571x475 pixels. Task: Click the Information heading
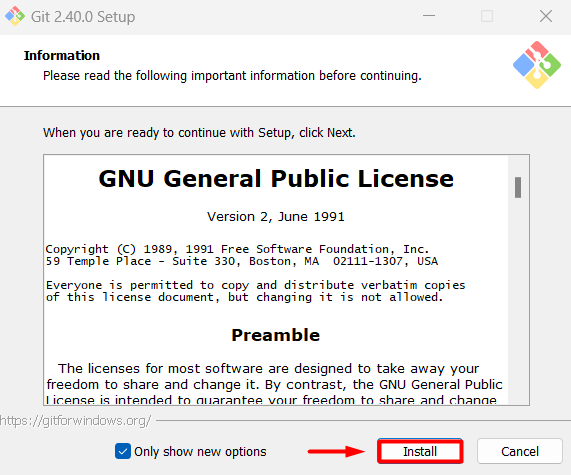pos(62,55)
